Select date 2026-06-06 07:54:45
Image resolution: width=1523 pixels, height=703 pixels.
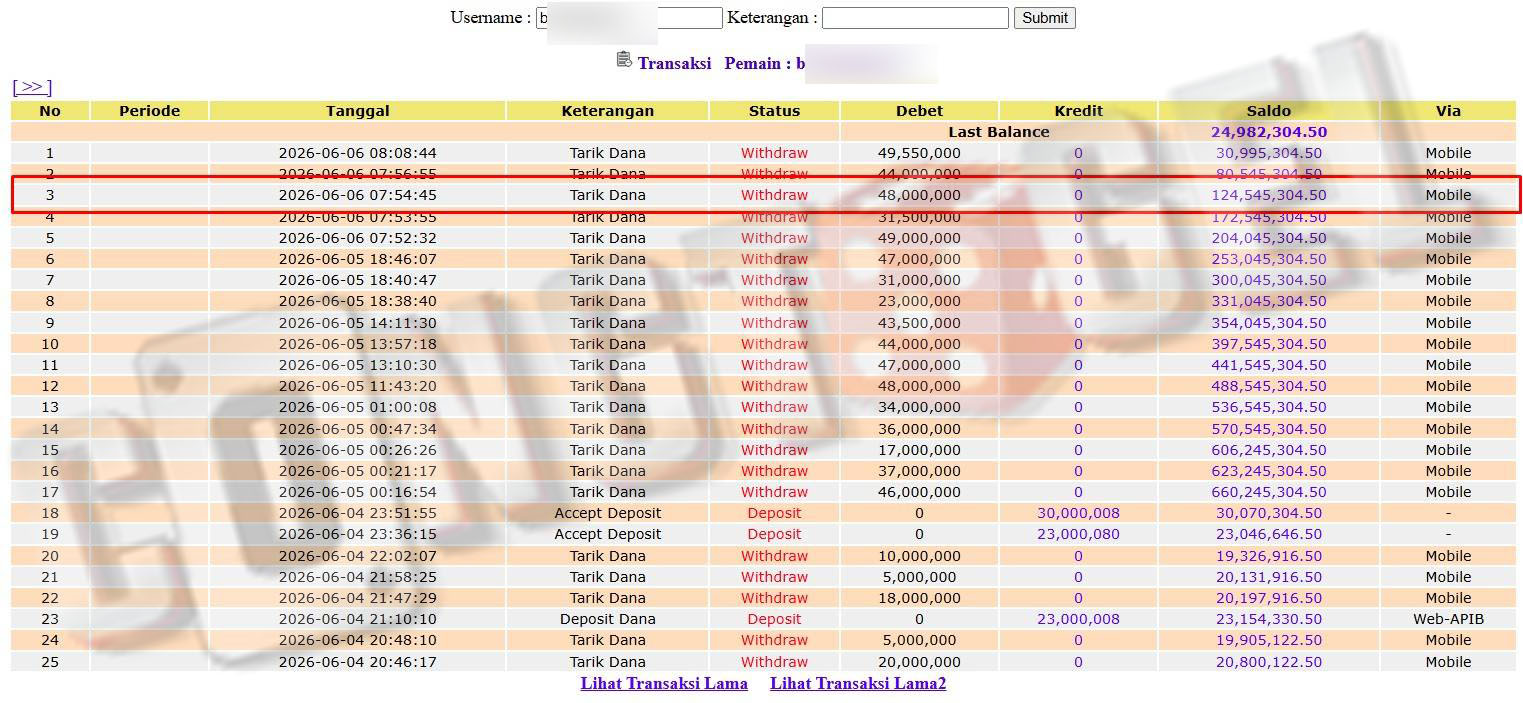358,195
